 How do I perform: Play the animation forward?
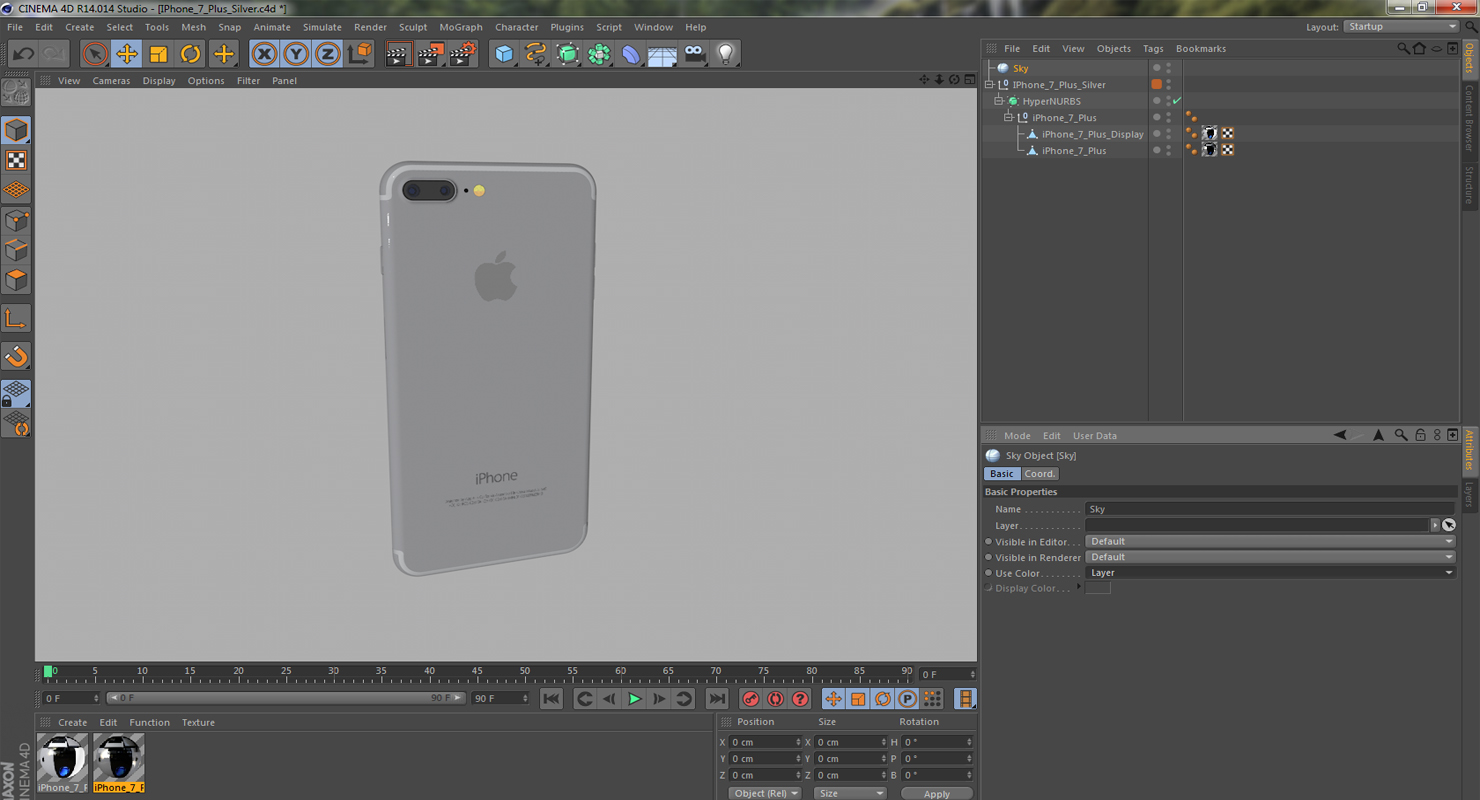click(x=634, y=698)
